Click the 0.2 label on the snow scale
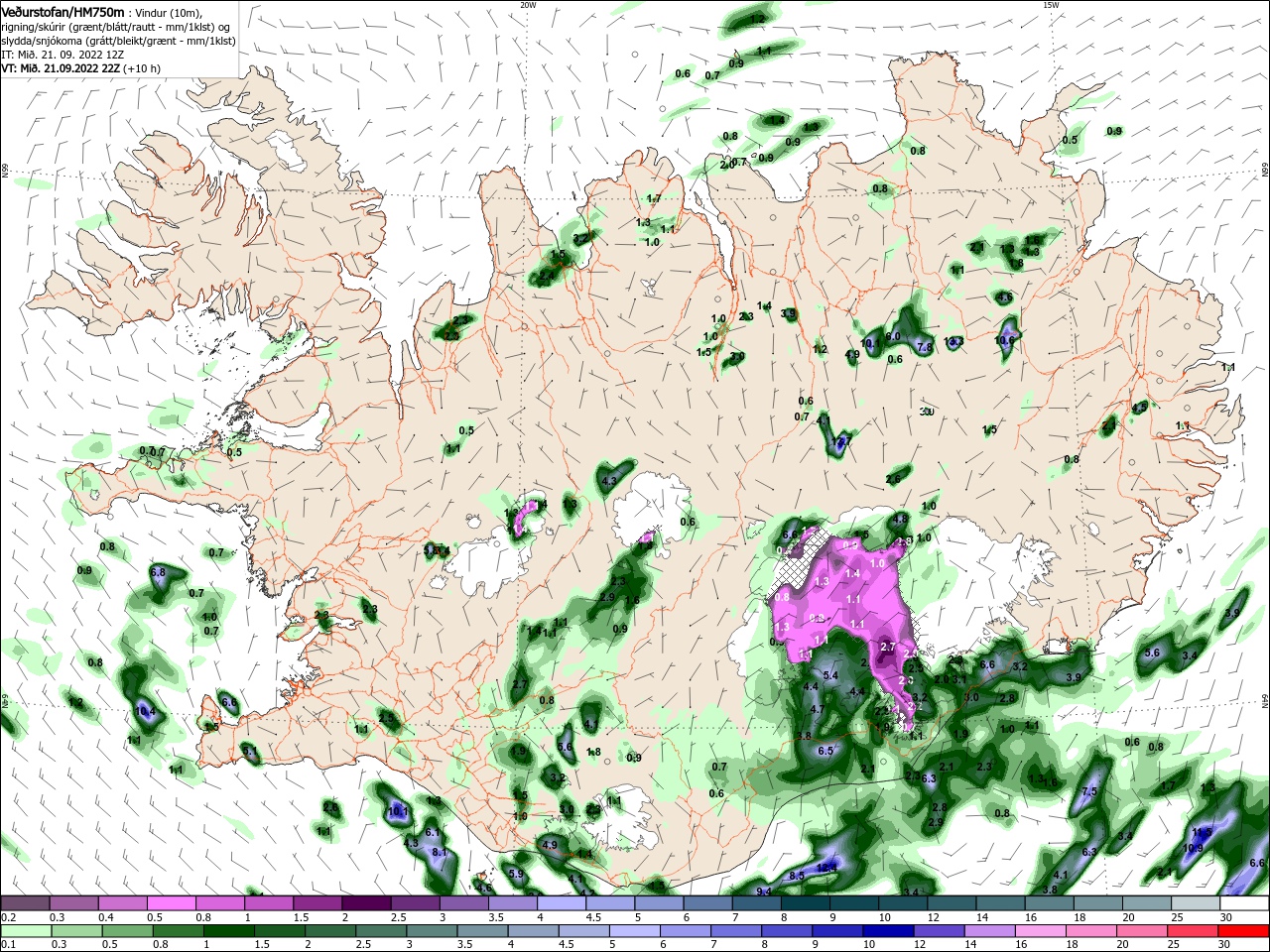Viewport: 1270px width, 952px height. (8, 917)
